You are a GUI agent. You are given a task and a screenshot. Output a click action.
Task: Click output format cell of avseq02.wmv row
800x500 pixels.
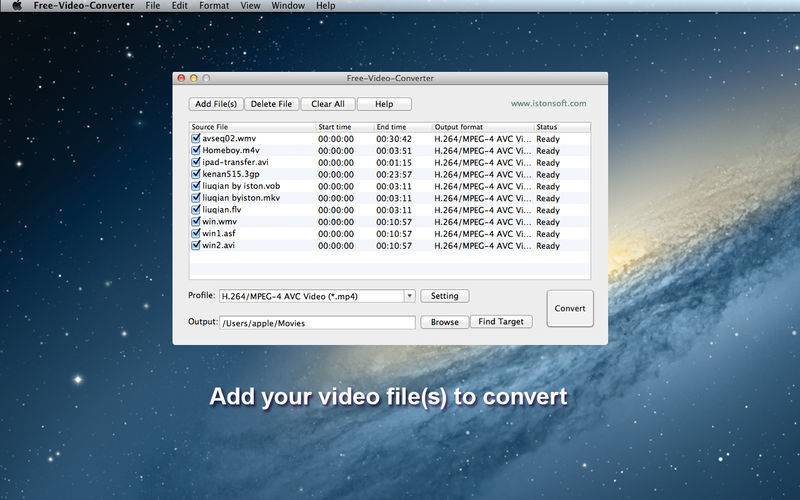coord(483,139)
